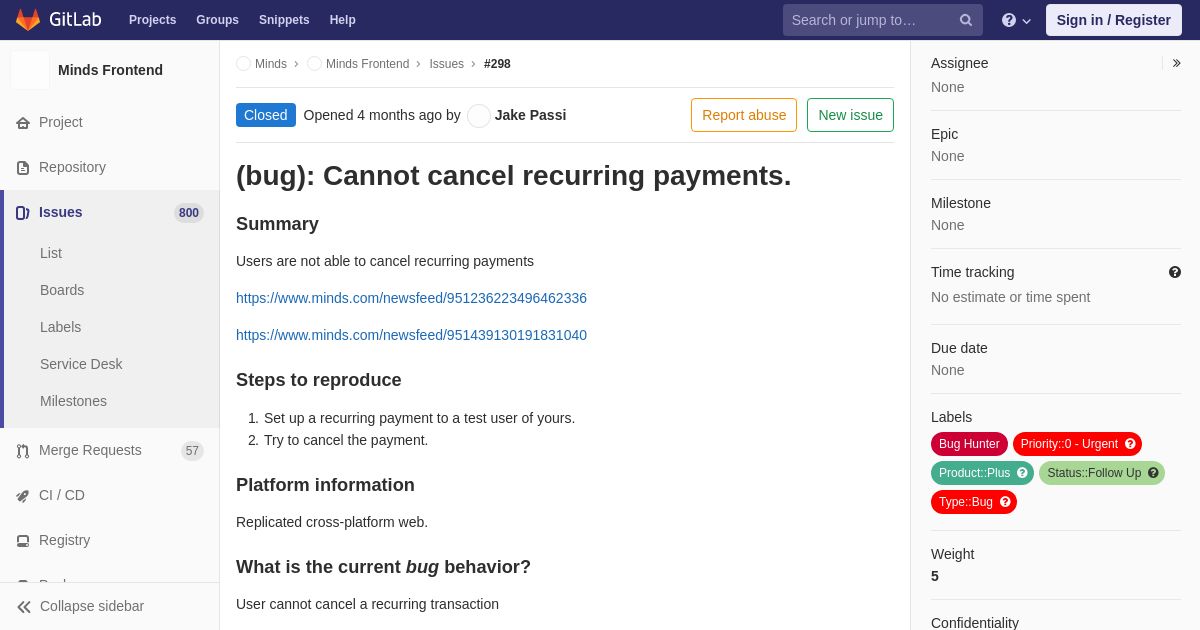The height and width of the screenshot is (630, 1200).
Task: Click the Priority::0 - Urgent label text
Action: (x=1069, y=444)
